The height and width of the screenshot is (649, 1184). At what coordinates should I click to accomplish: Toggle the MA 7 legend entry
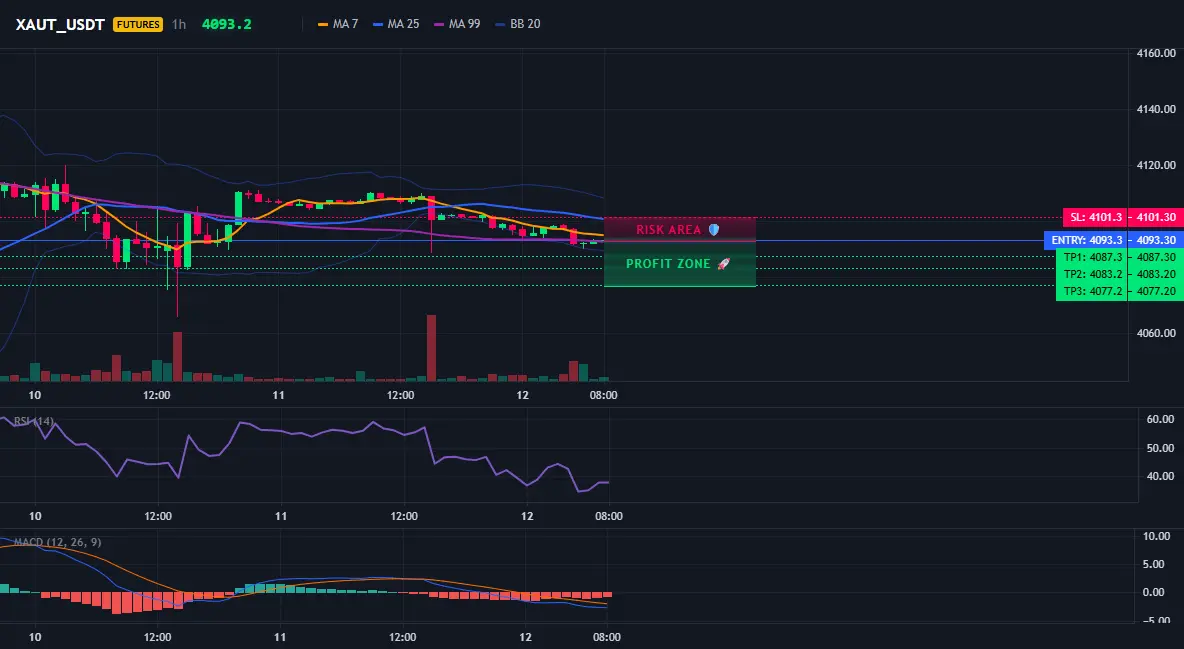338,24
